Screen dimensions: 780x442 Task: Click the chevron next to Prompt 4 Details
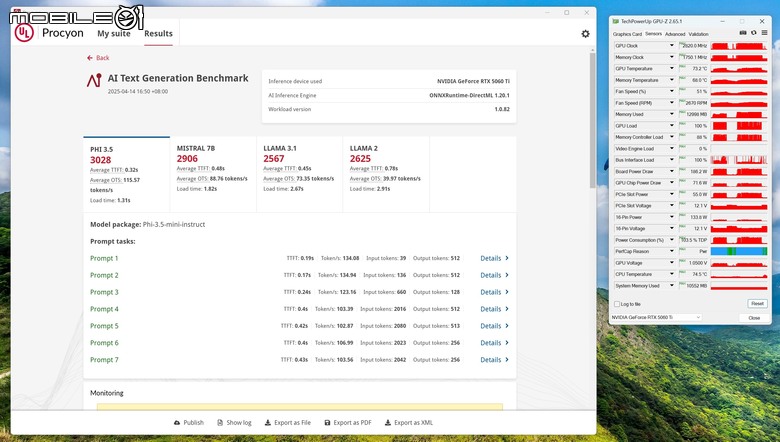[x=507, y=309]
